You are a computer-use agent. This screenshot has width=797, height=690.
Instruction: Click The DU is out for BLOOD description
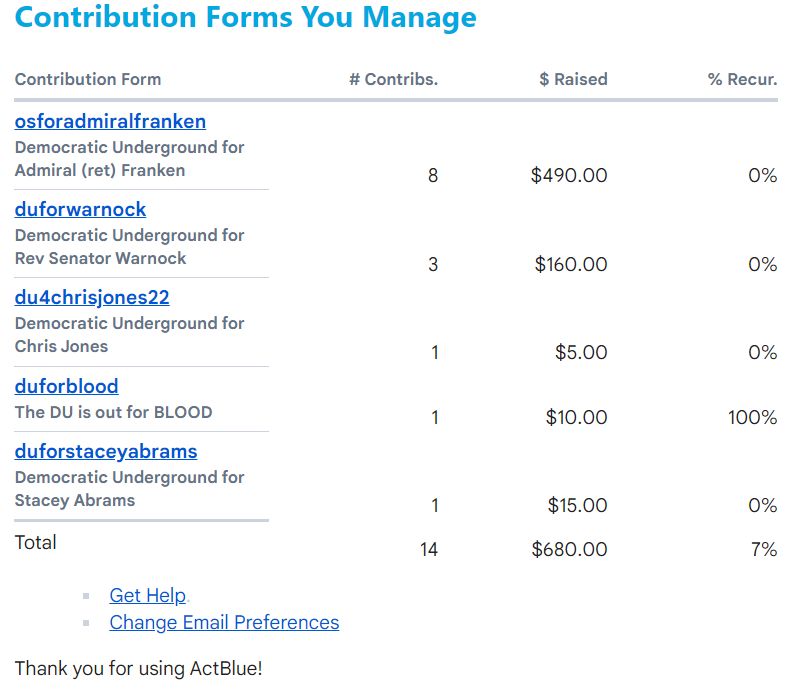pyautogui.click(x=113, y=412)
